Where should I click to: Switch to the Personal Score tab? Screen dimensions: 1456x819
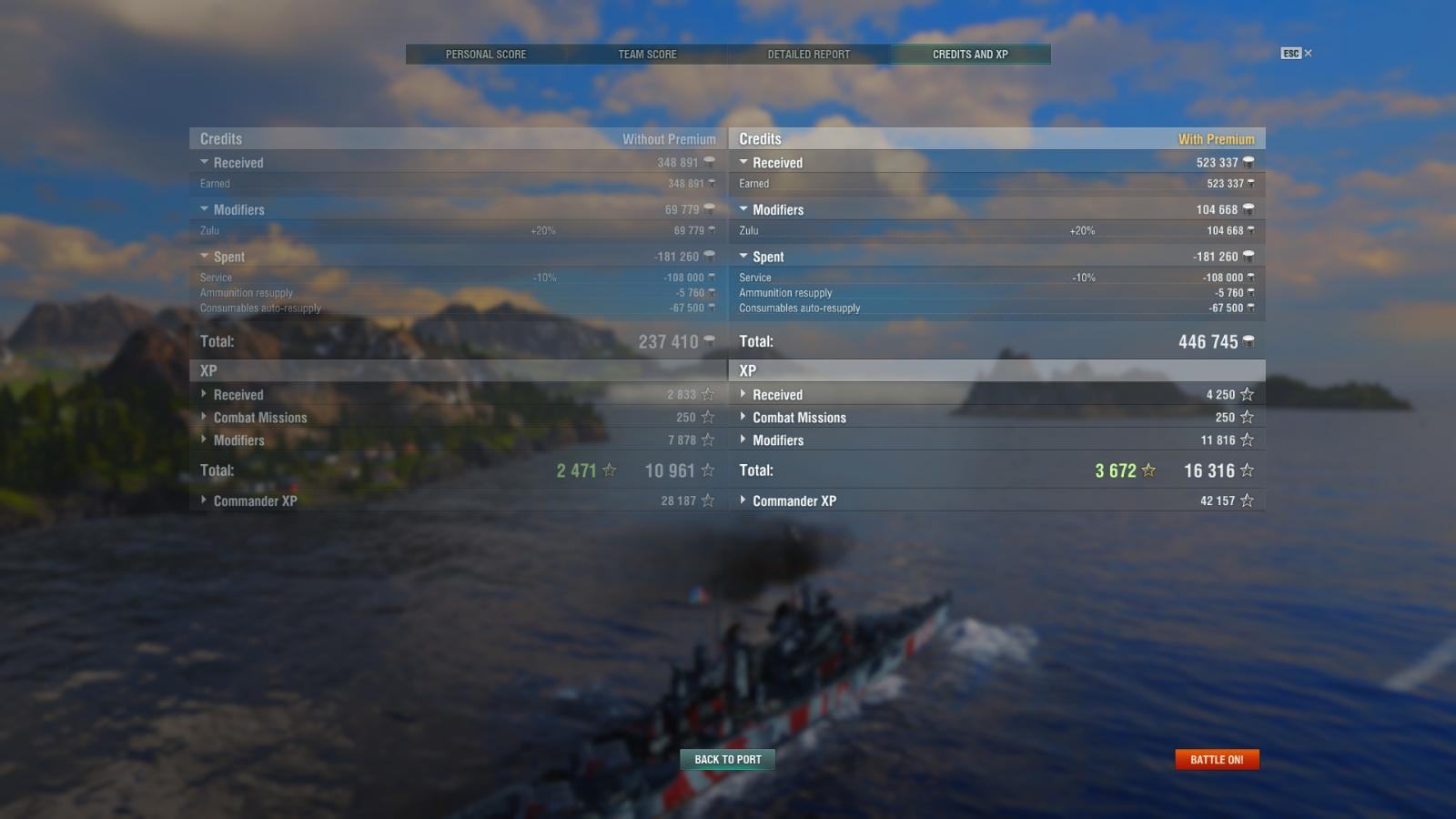(486, 55)
